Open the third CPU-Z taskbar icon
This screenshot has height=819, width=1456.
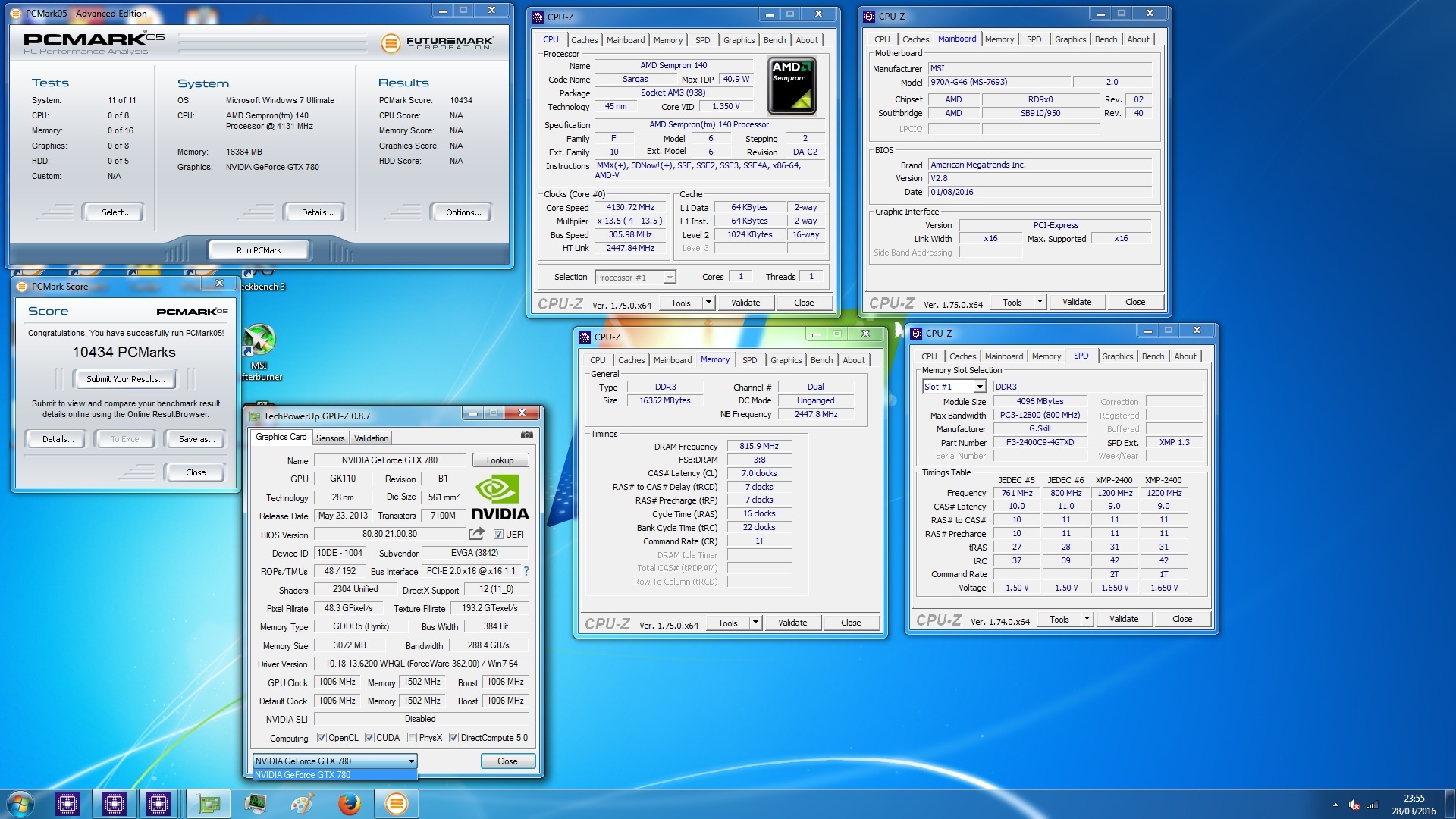(158, 804)
